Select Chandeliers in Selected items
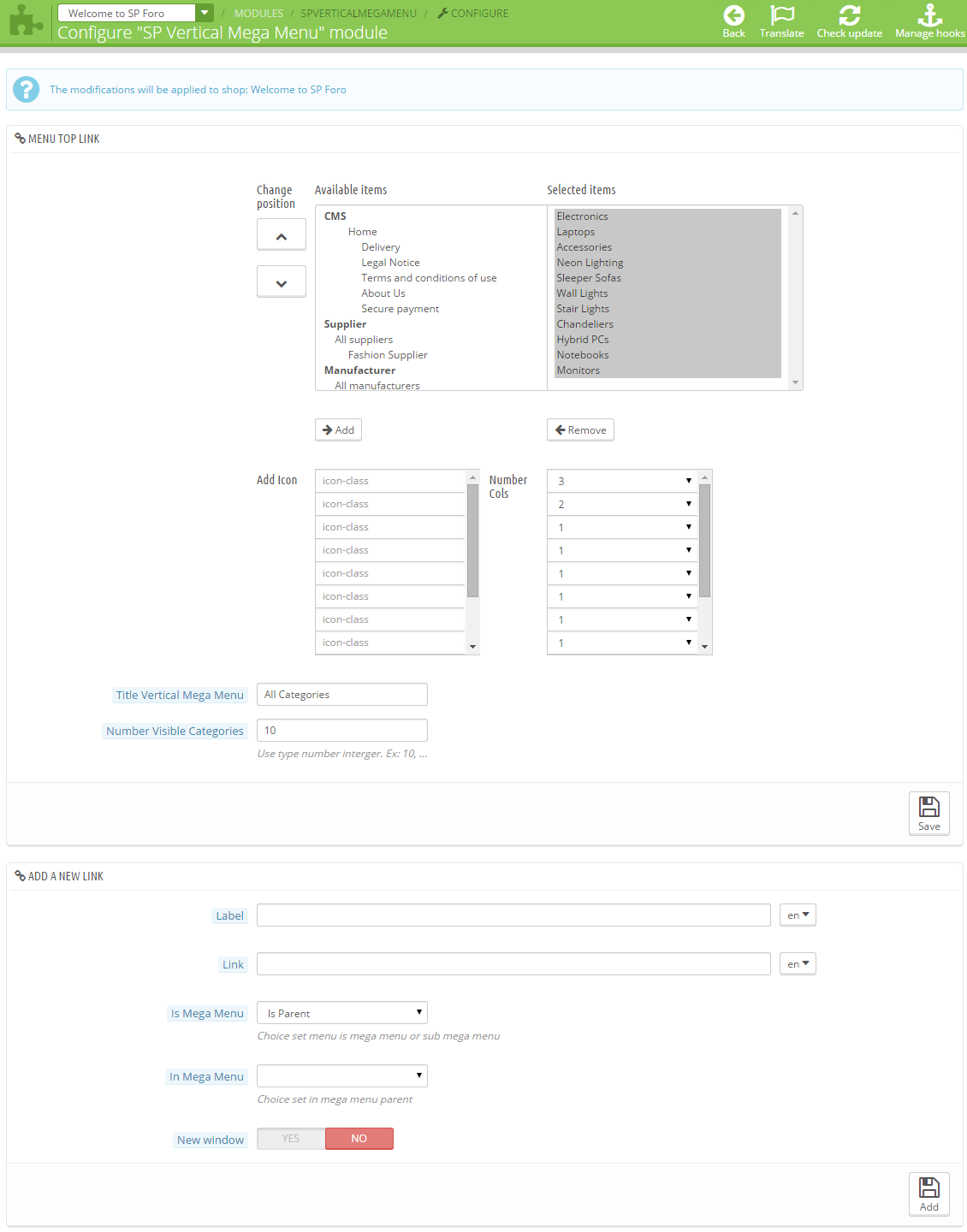967x1232 pixels. pos(667,324)
